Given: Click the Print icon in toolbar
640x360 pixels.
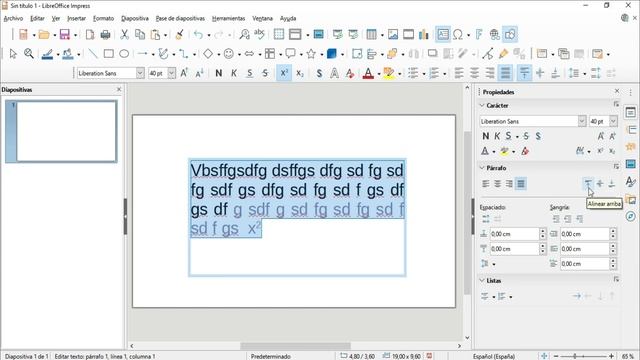Looking at the screenshot, I should (105, 35).
